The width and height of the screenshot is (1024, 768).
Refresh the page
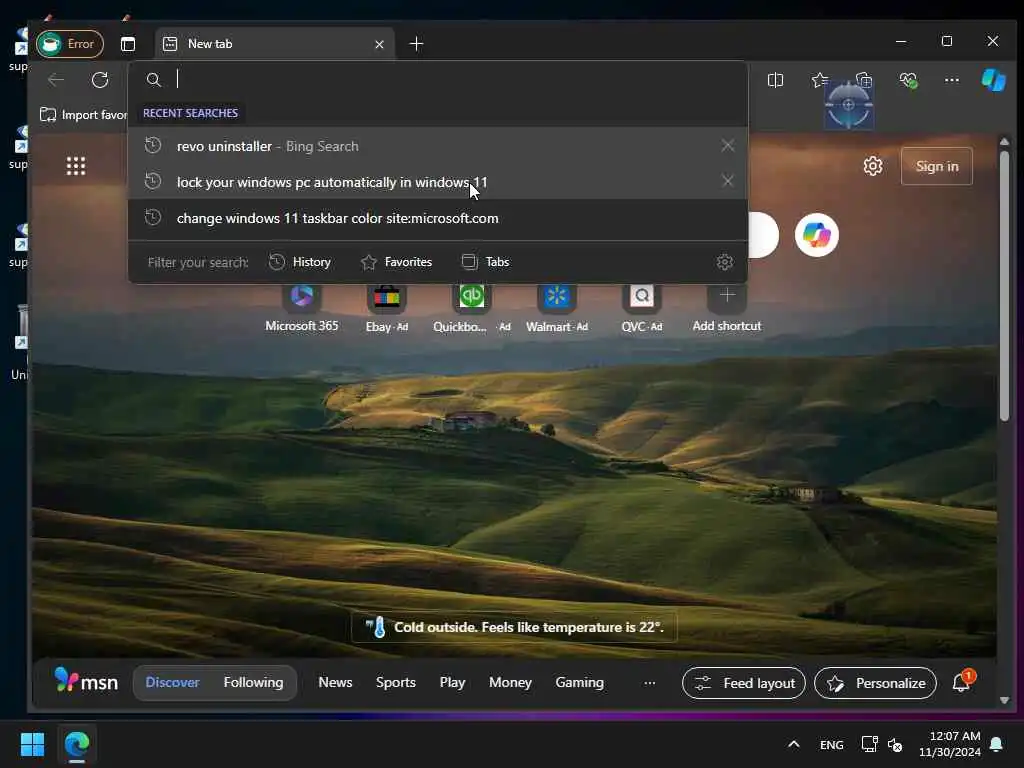[x=100, y=80]
